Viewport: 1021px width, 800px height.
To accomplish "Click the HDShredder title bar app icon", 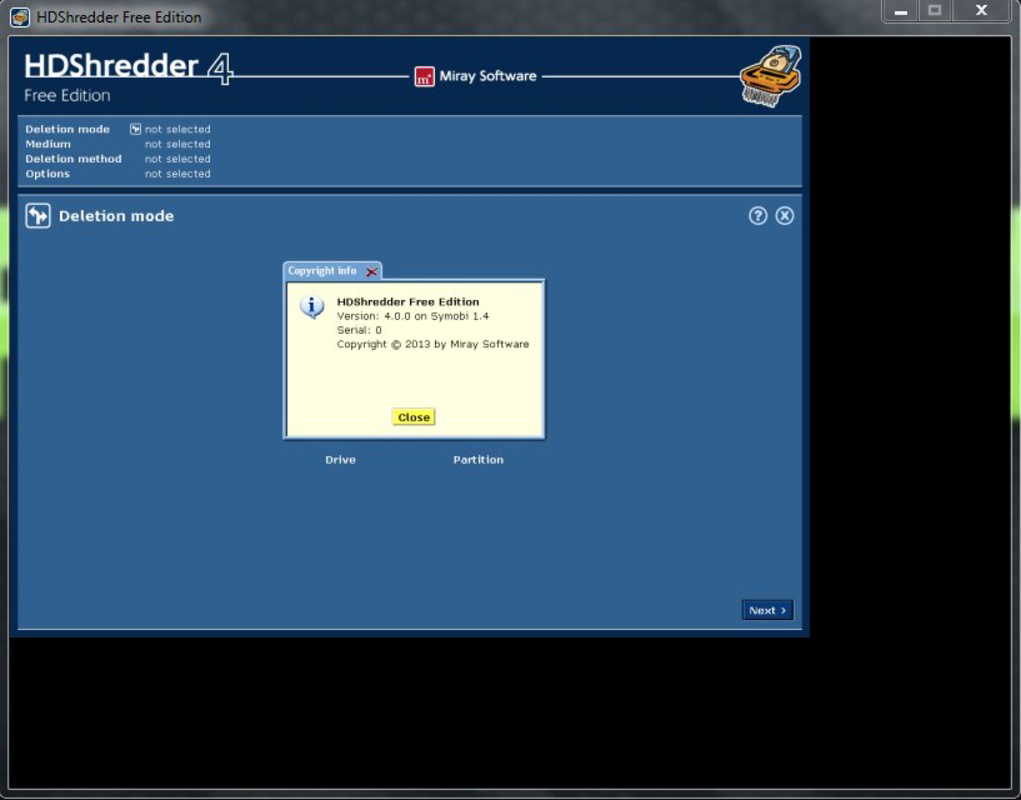I will 20,18.
